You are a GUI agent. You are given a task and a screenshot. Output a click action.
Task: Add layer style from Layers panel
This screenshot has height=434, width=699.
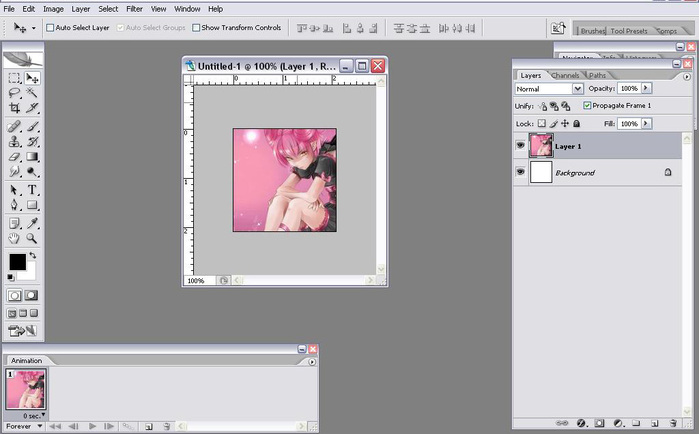581,423
